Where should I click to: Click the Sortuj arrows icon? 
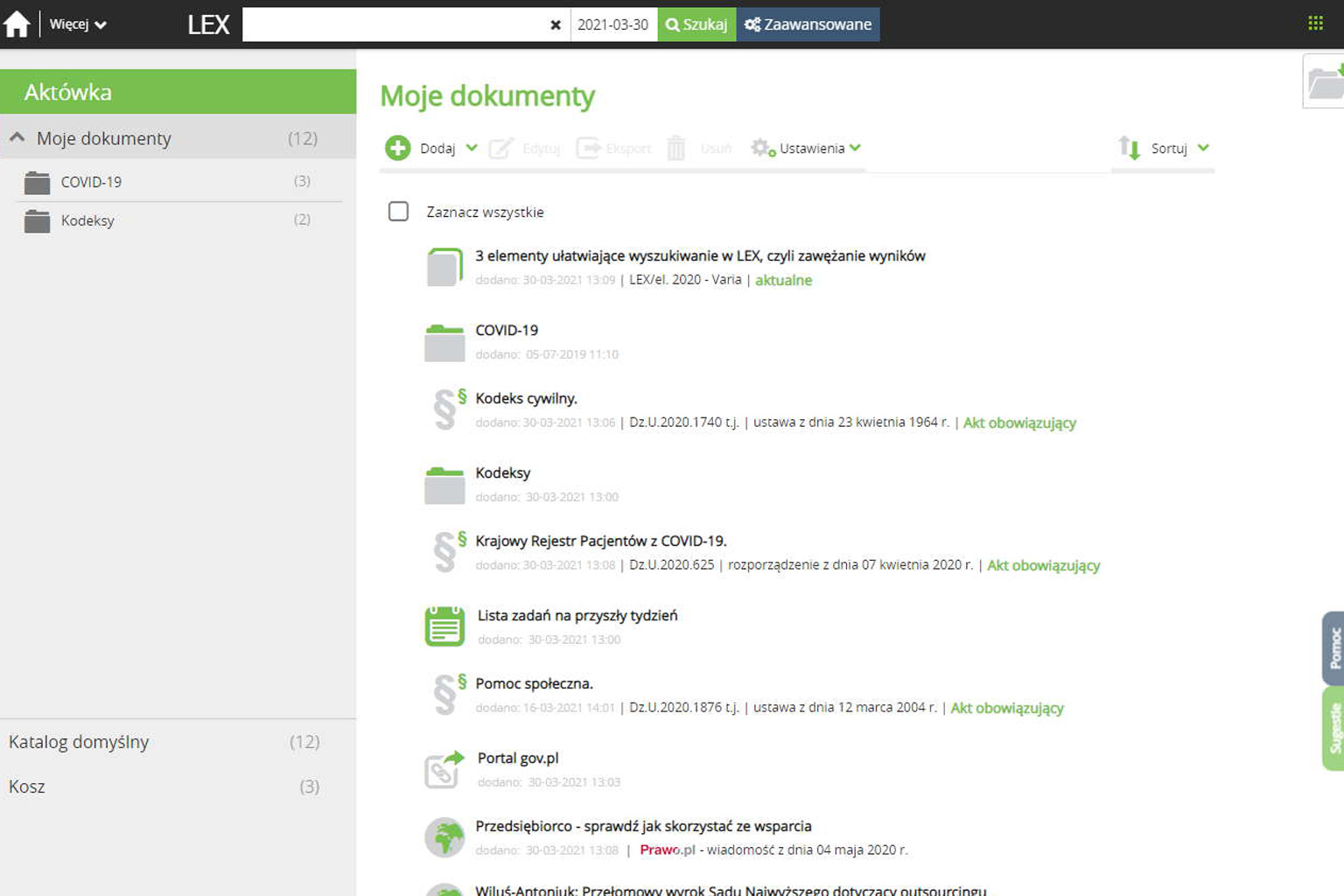pos(1129,148)
